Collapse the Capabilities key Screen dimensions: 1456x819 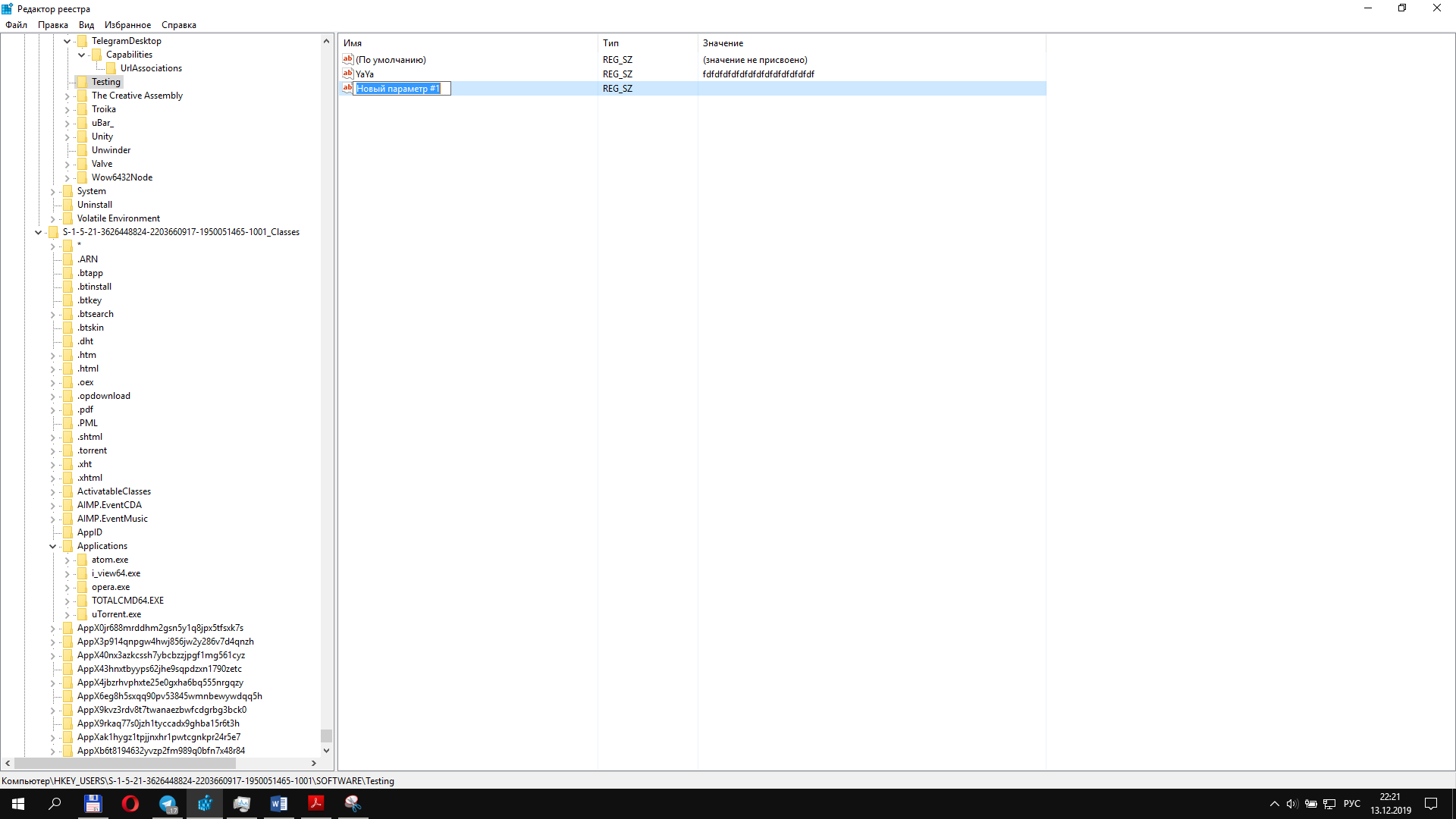coord(81,55)
